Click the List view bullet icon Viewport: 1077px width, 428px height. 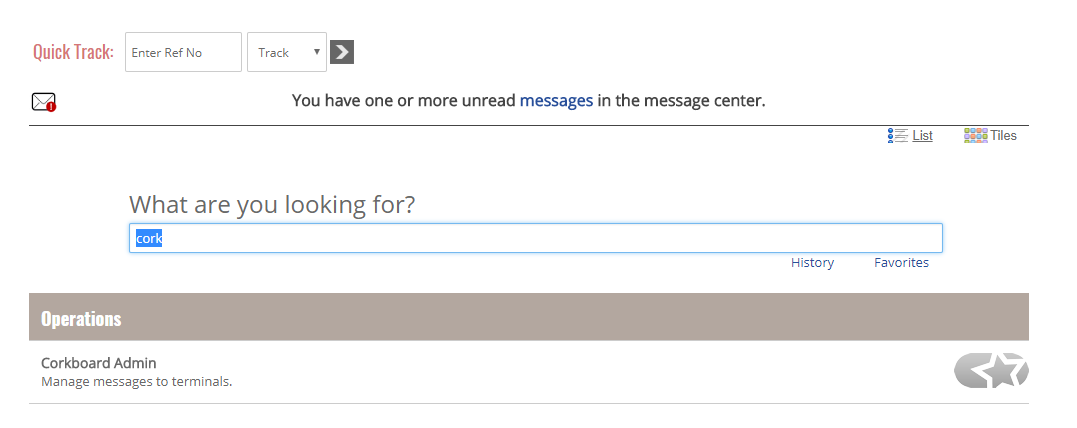898,135
